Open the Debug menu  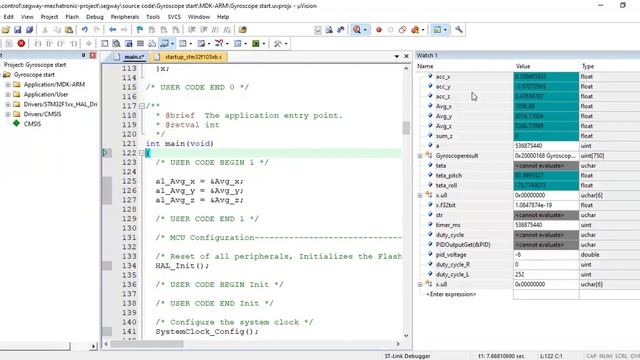click(x=95, y=17)
